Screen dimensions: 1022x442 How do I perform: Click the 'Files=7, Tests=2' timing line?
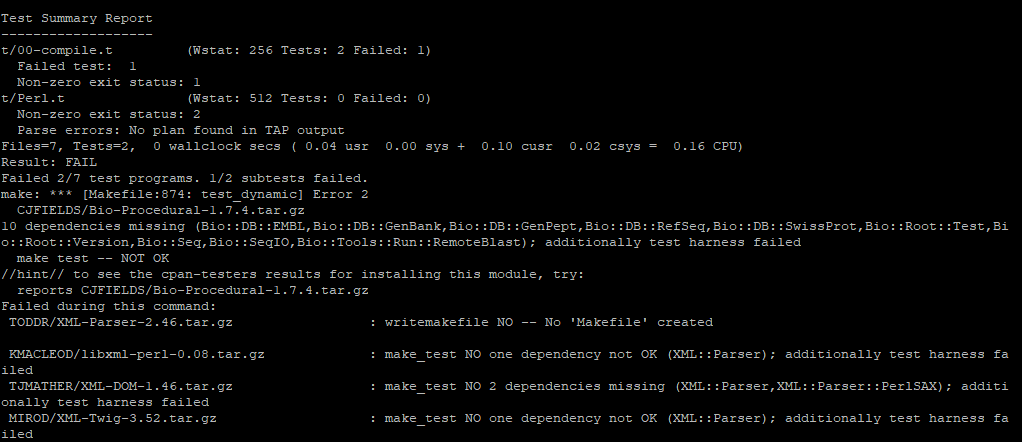(x=372, y=146)
